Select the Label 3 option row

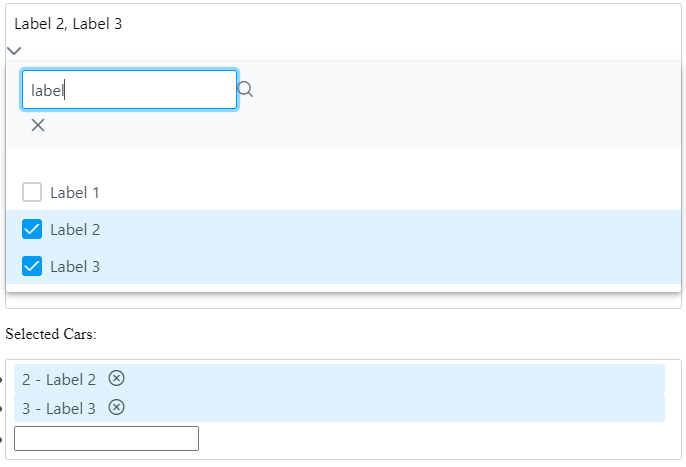(x=343, y=266)
